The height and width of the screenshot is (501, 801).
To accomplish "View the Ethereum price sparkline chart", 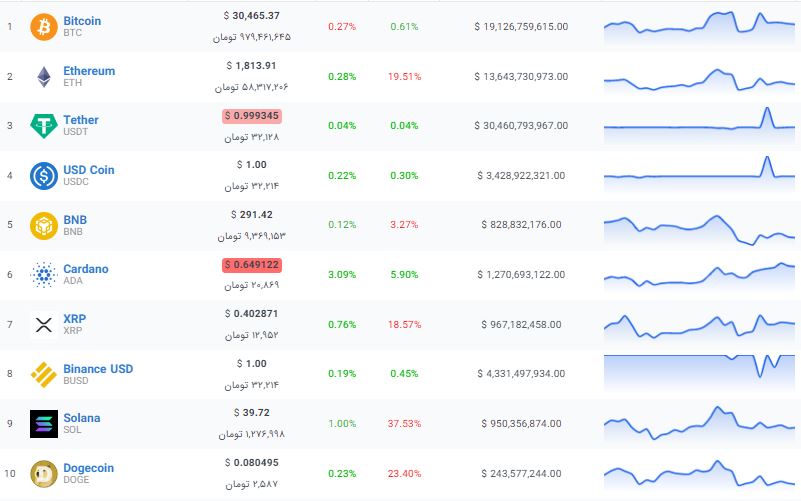I will tap(699, 80).
